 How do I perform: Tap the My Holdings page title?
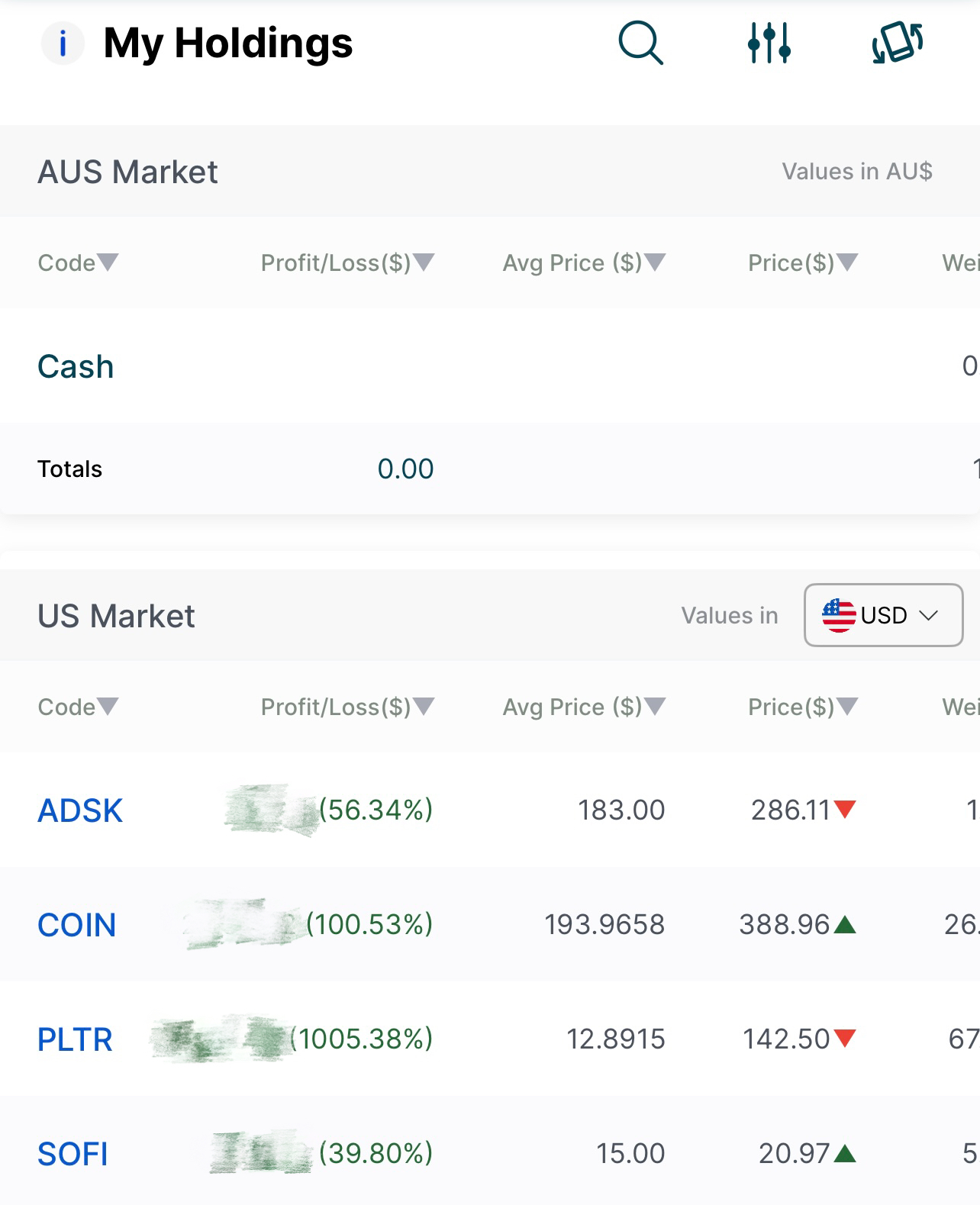tap(228, 43)
